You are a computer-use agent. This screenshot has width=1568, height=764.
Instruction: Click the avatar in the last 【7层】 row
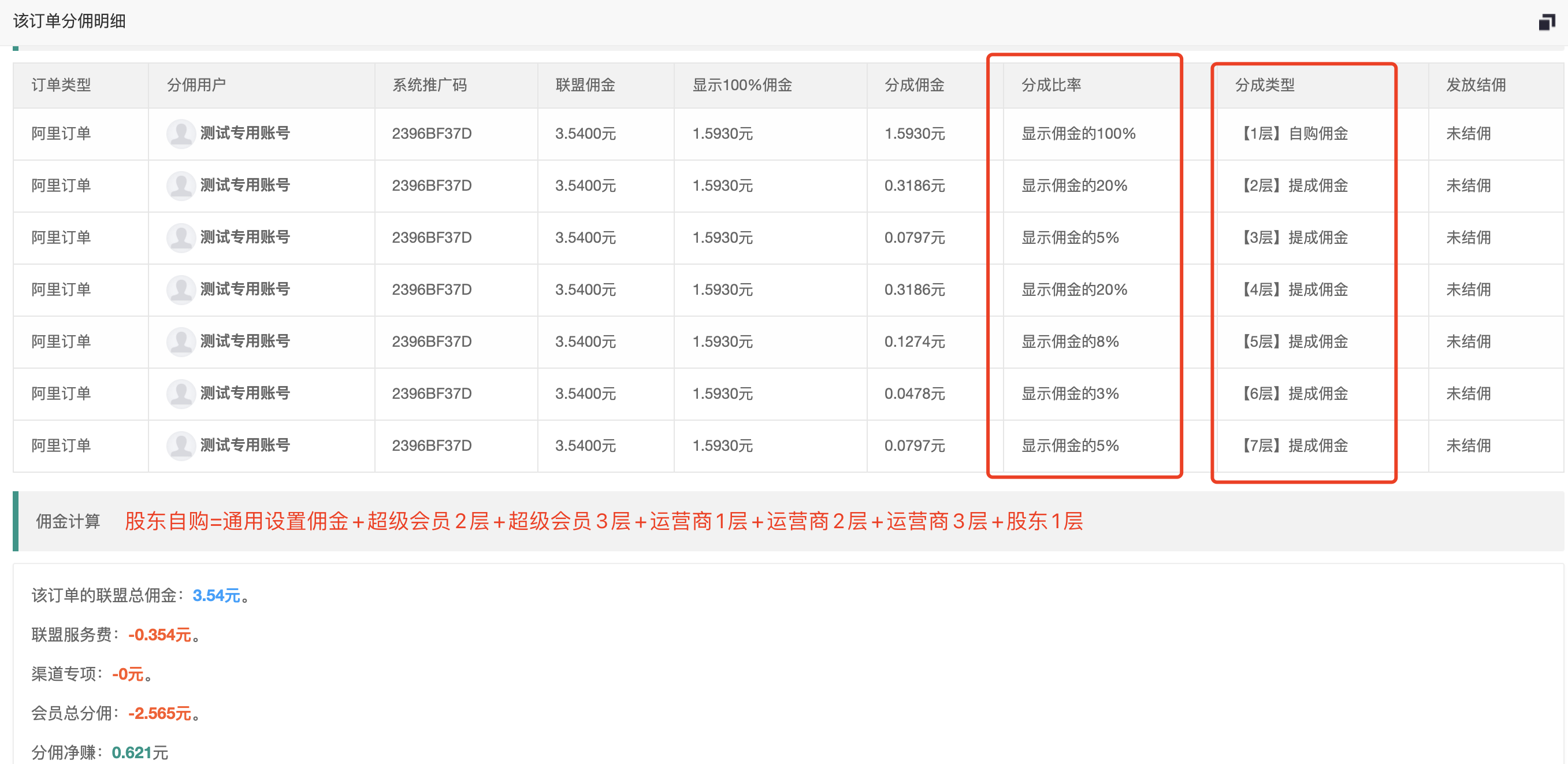click(180, 446)
